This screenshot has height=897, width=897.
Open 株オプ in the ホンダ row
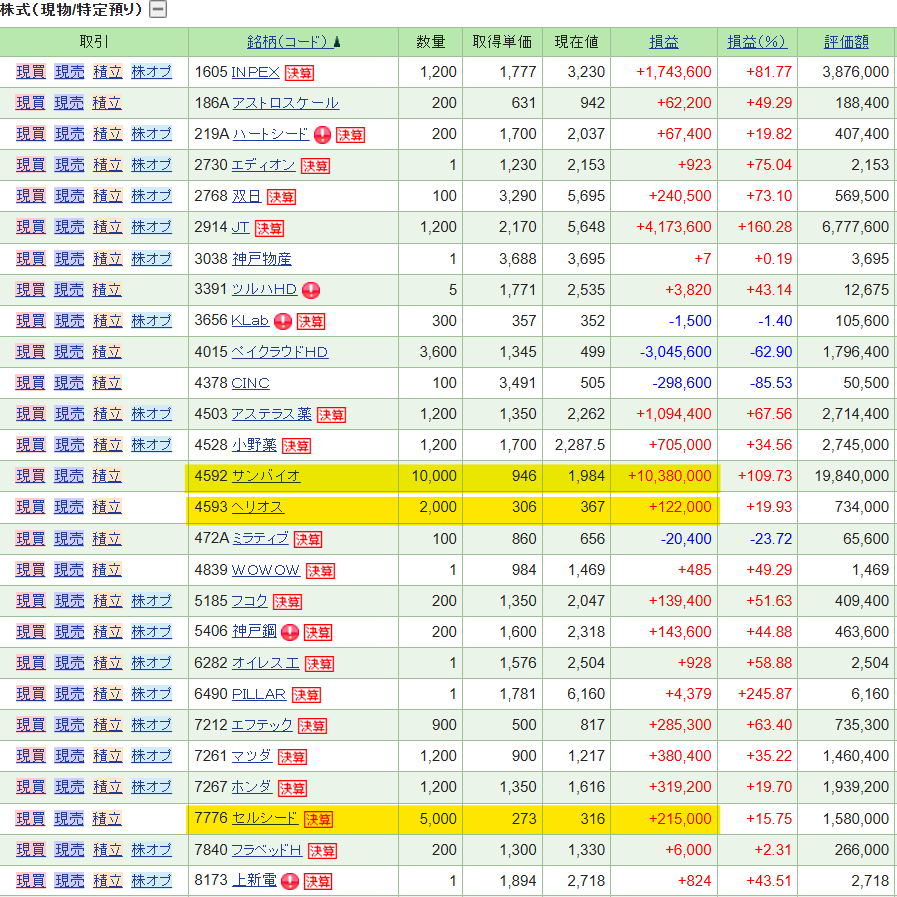click(152, 787)
